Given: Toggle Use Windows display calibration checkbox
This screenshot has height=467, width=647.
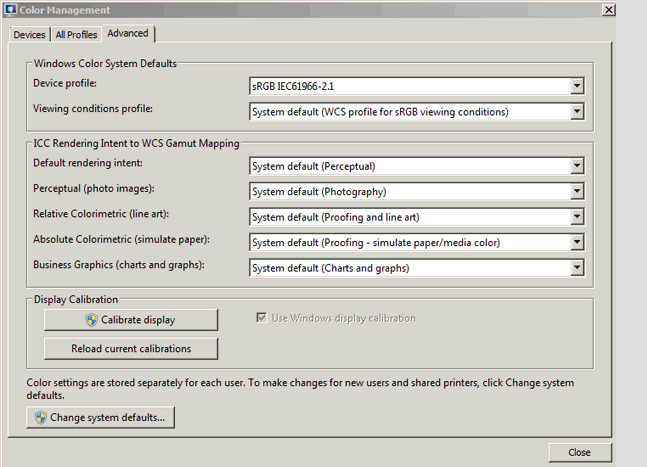Looking at the screenshot, I should point(262,318).
